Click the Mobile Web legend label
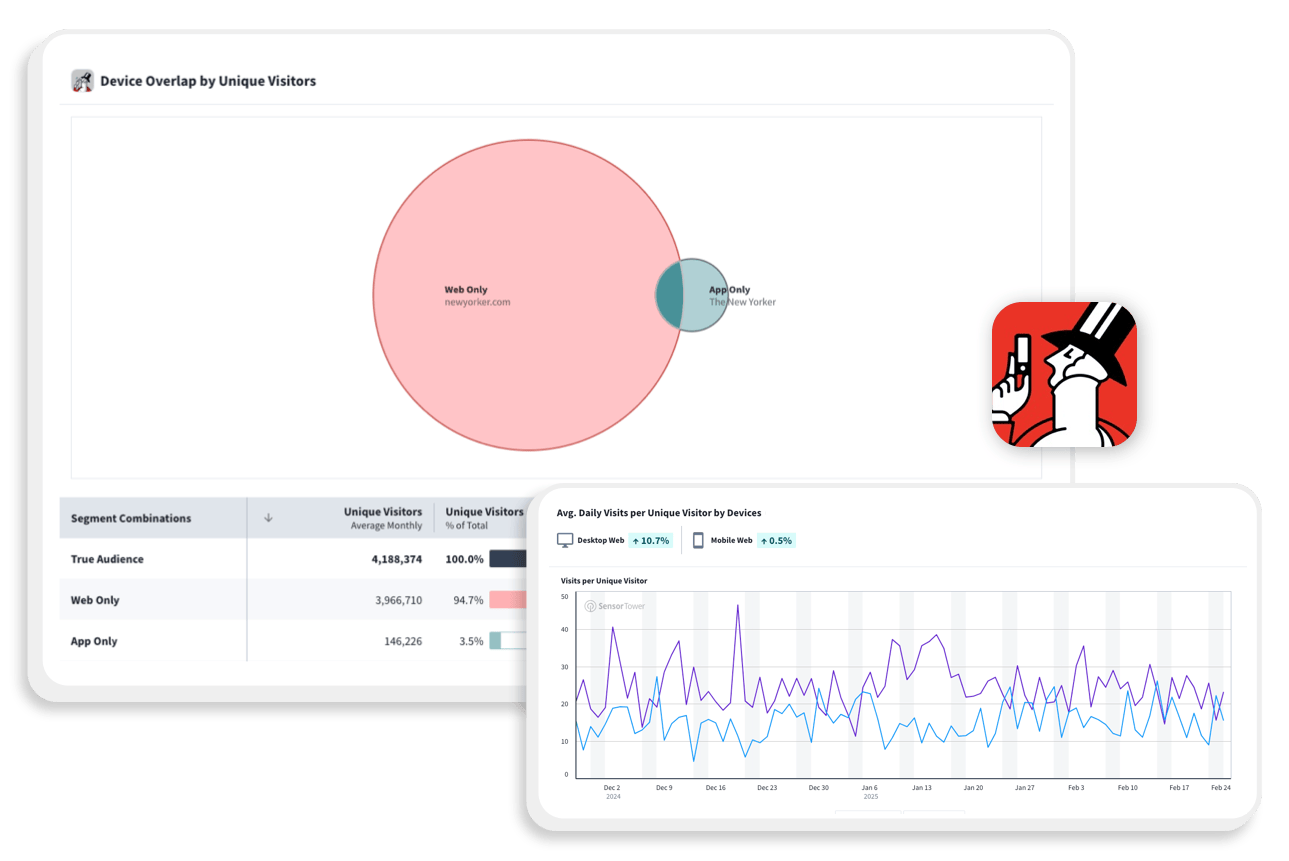The width and height of the screenshot is (1289, 861). tap(731, 540)
